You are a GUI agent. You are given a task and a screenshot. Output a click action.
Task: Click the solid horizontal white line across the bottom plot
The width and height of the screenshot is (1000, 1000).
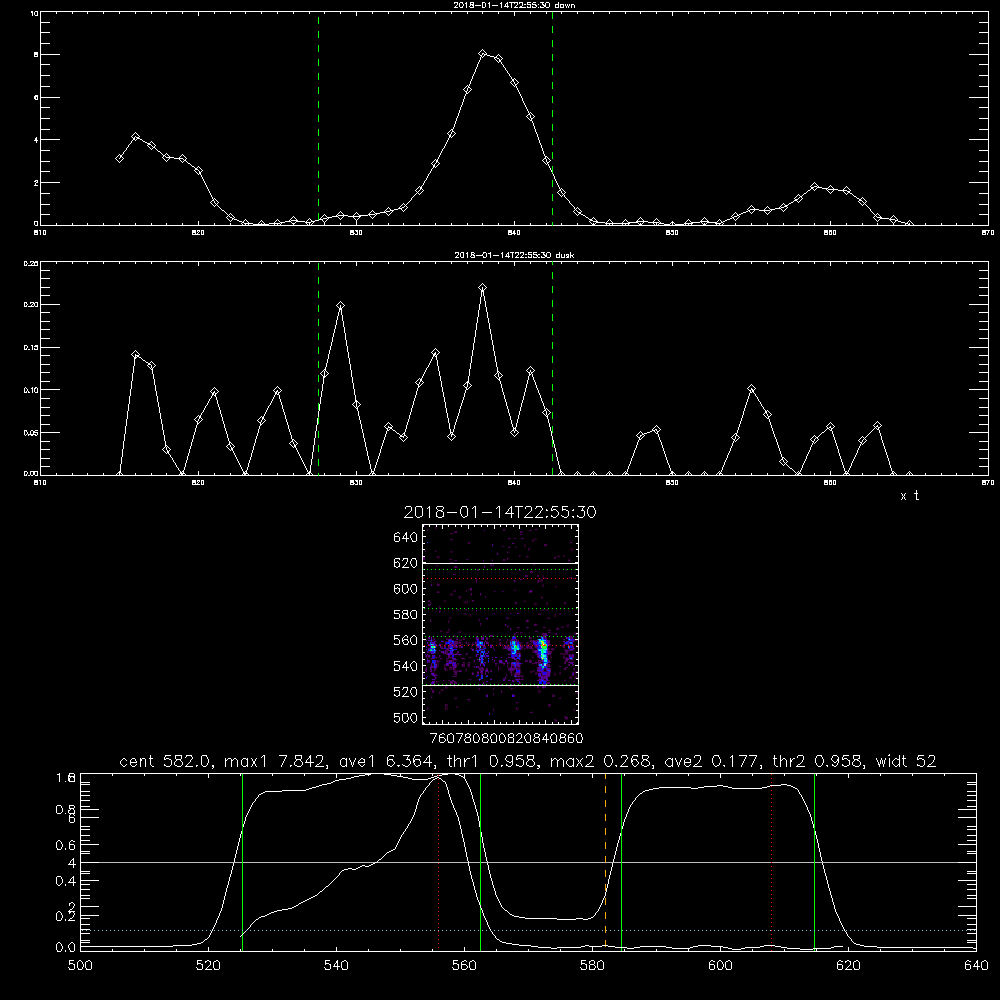click(x=528, y=862)
